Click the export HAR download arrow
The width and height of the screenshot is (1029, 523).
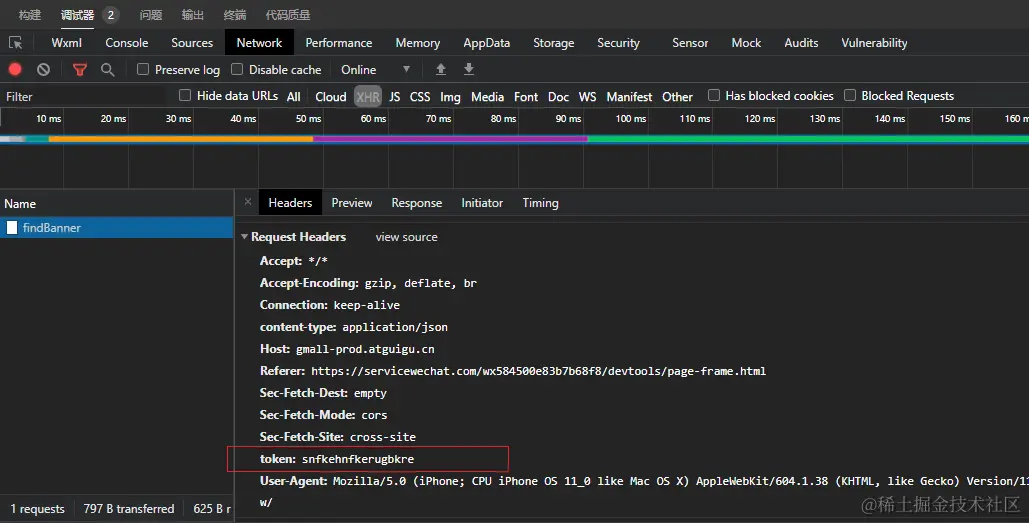click(x=468, y=69)
